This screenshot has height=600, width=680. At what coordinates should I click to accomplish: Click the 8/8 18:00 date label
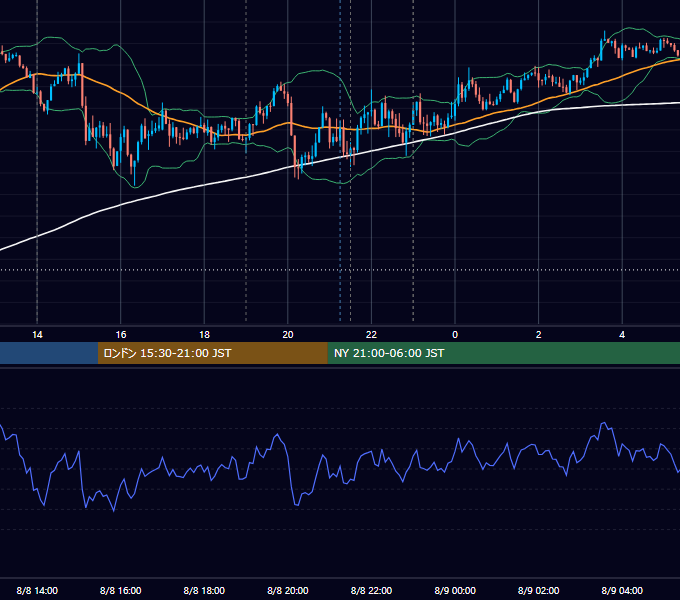pos(204,590)
